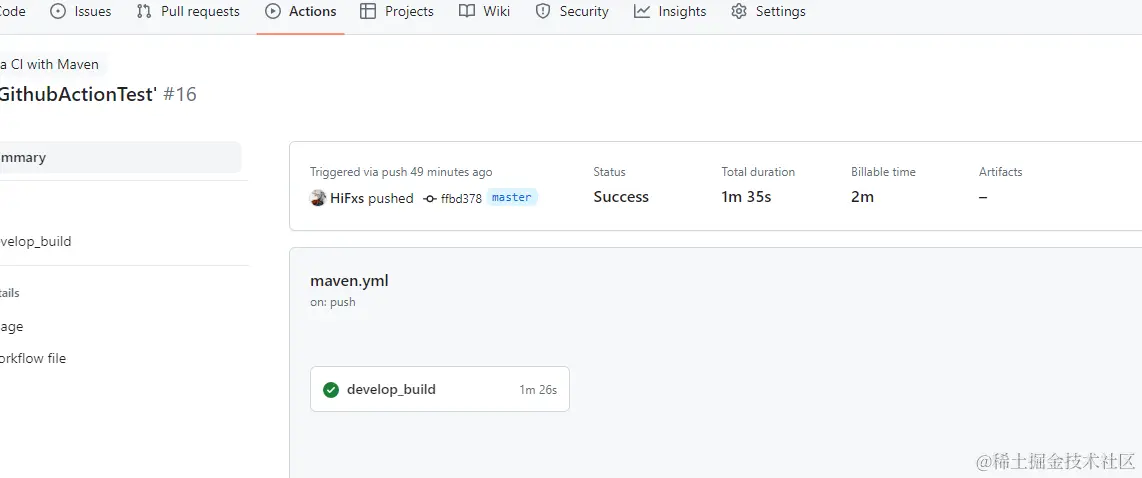
Task: Open commit ffbd378
Action: (x=461, y=198)
